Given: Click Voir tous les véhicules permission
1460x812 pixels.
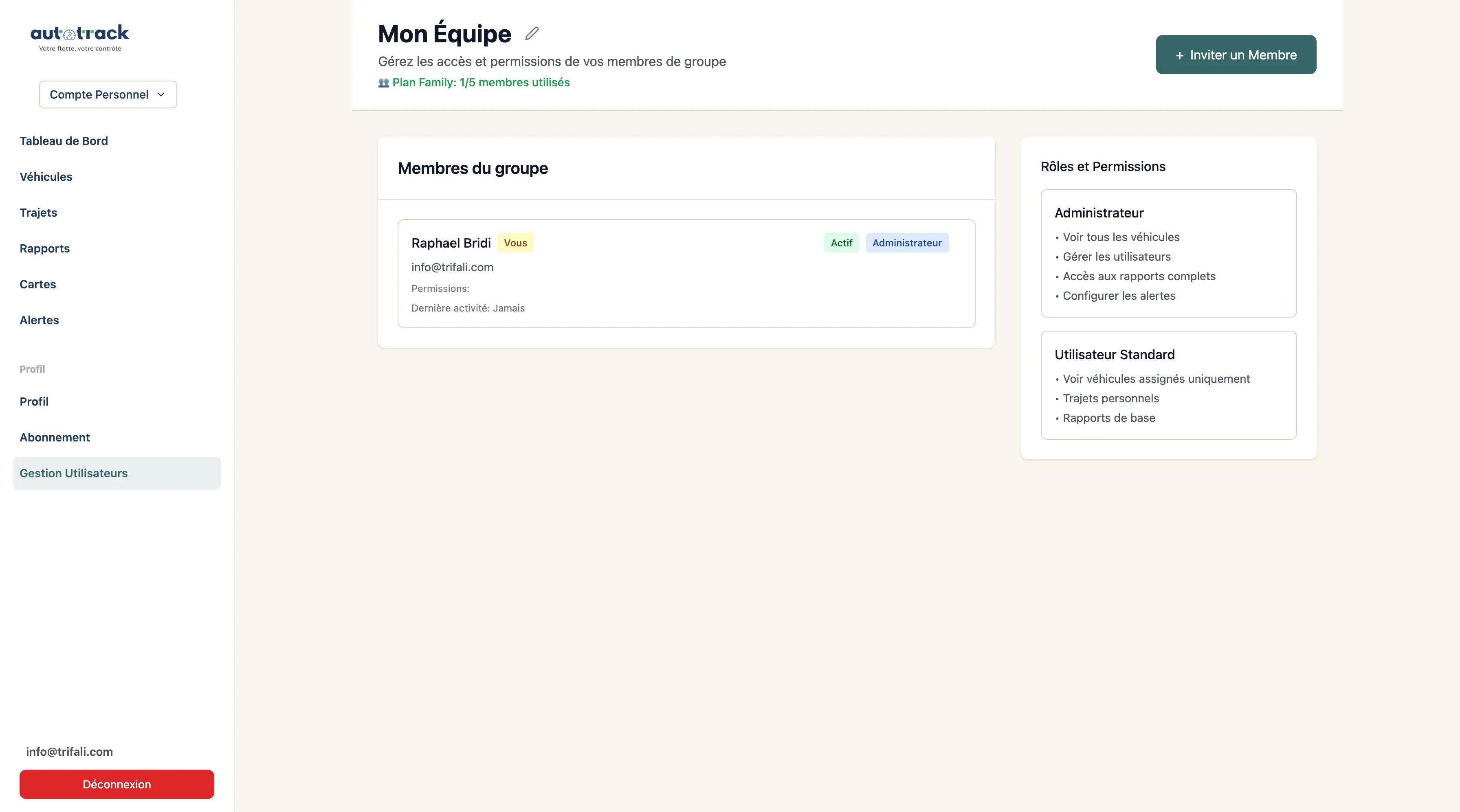Looking at the screenshot, I should point(1121,237).
